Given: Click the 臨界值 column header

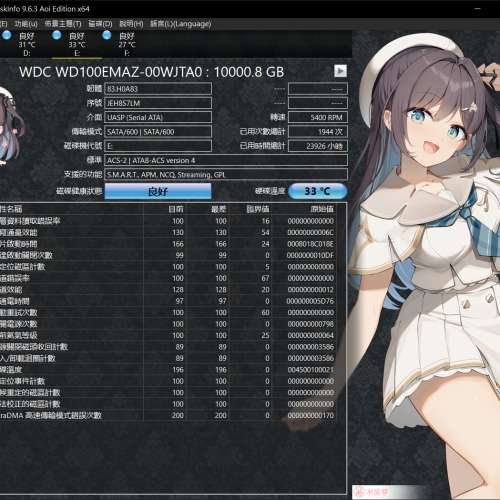Looking at the screenshot, I should 258,209.
